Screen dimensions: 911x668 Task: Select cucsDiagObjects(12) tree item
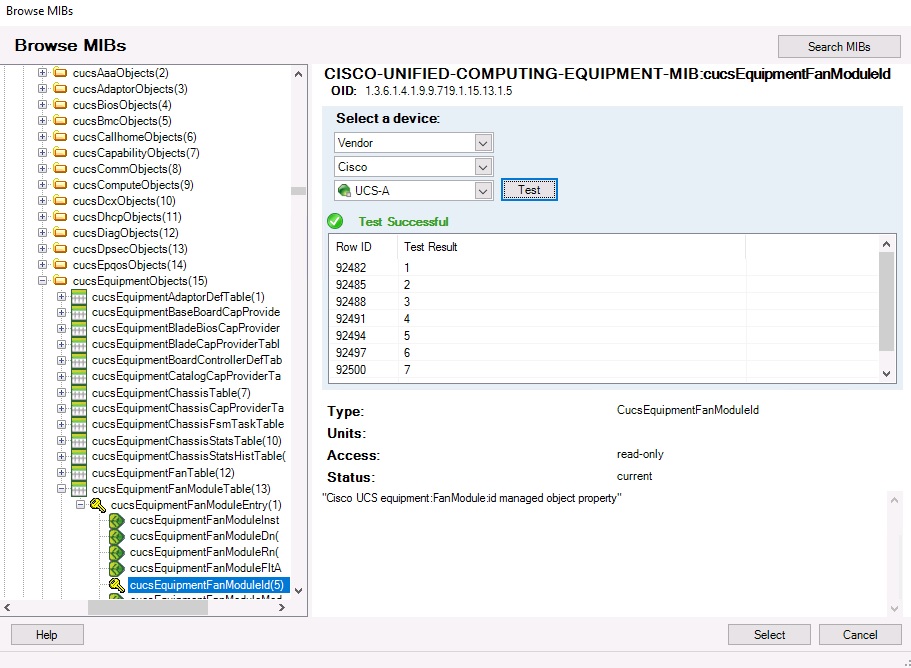125,232
